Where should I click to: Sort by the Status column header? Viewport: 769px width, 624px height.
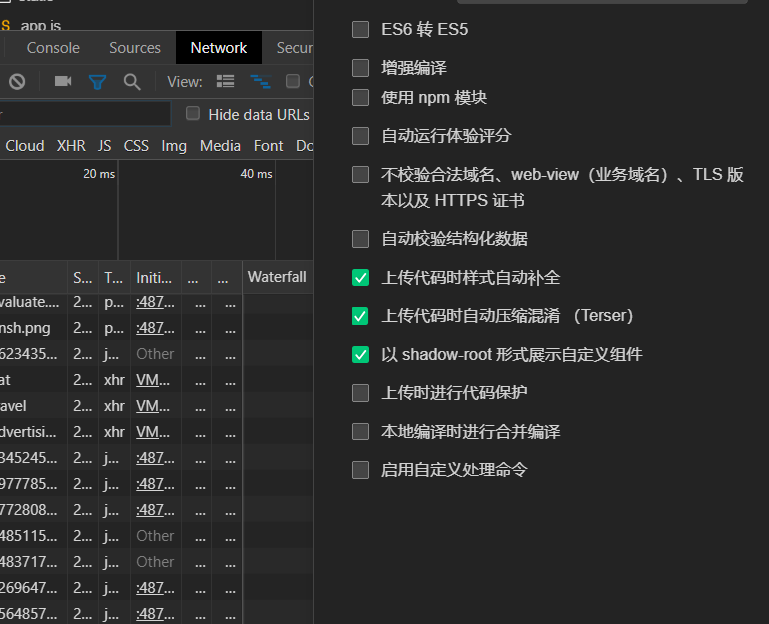pyautogui.click(x=82, y=278)
